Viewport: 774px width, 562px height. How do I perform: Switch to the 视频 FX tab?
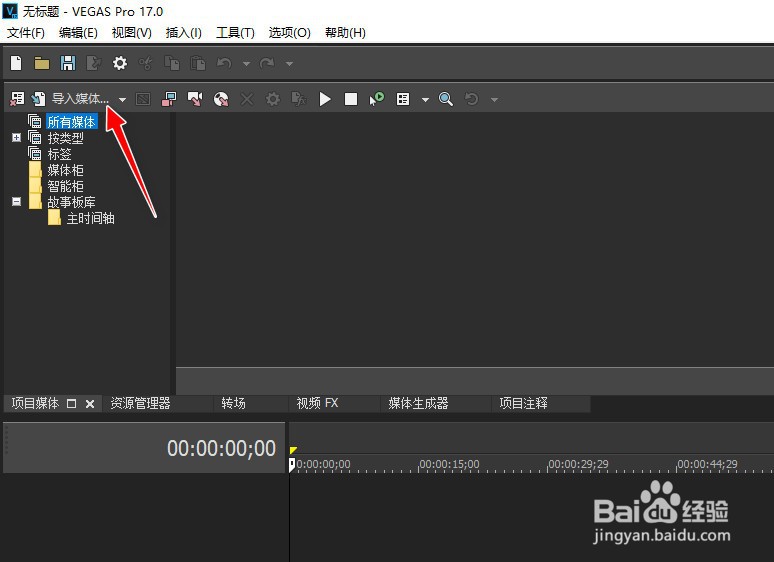pos(317,404)
